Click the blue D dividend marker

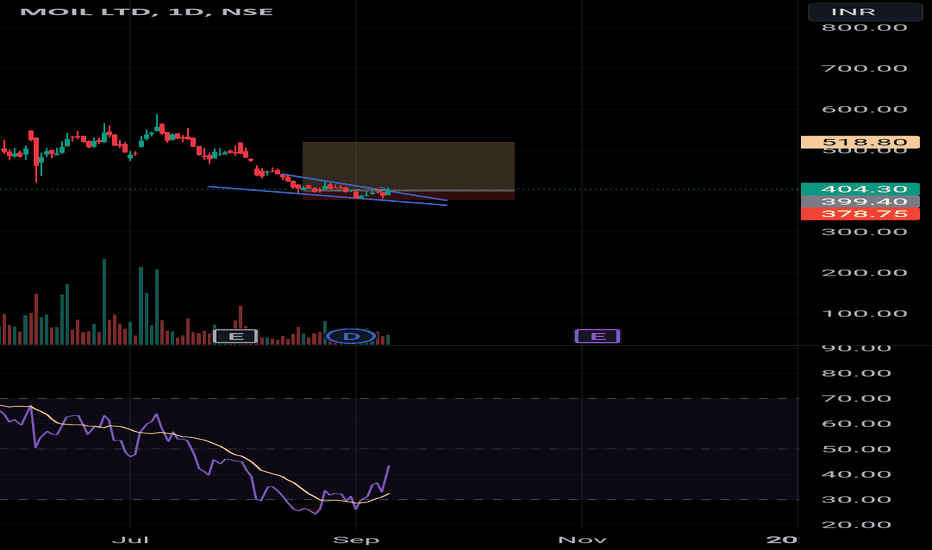click(x=351, y=337)
